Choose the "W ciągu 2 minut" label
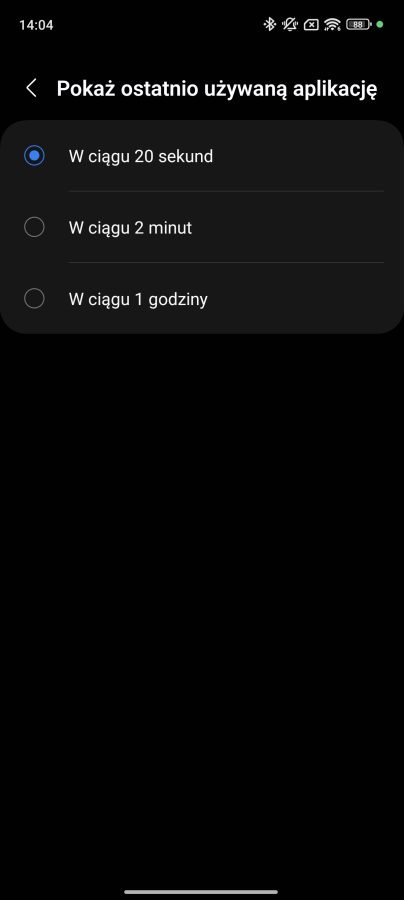The image size is (404, 900). [130, 228]
